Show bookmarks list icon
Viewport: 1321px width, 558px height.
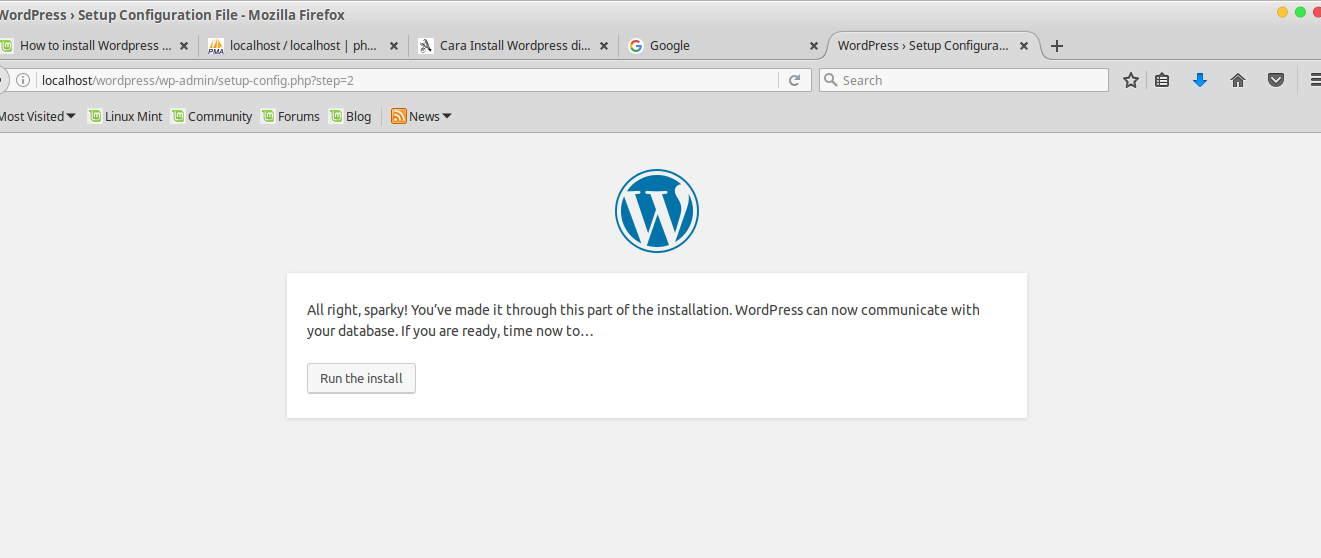(x=1162, y=80)
